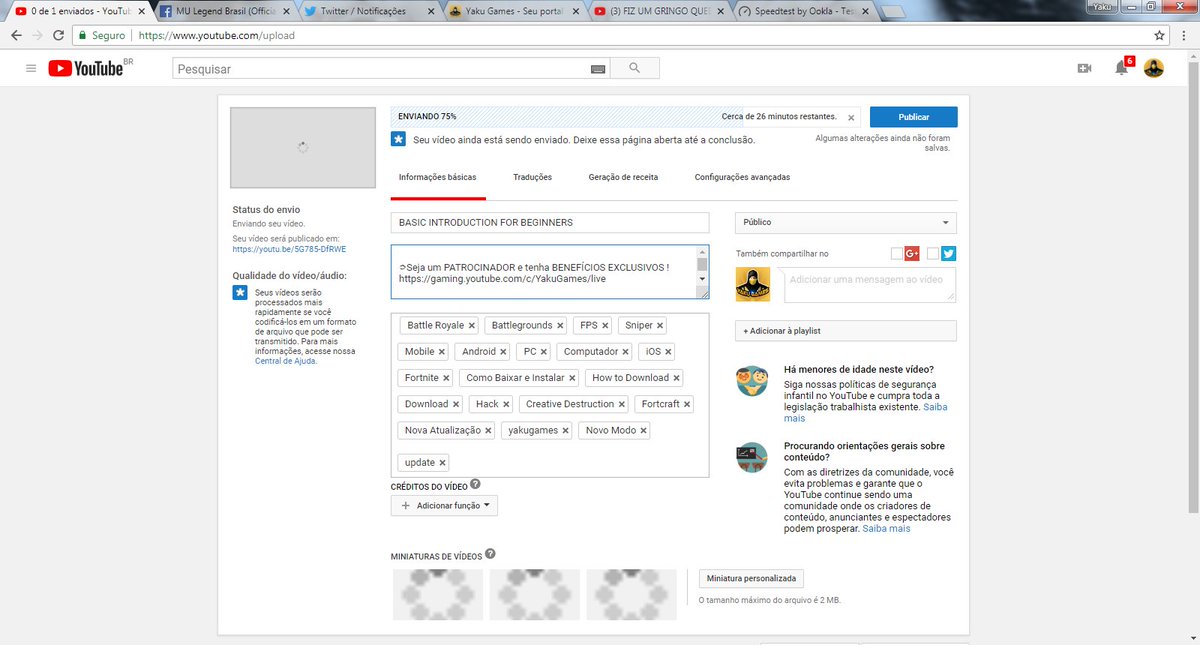This screenshot has width=1200, height=645.
Task: Remove the Novo Modo tag
Action: click(643, 430)
